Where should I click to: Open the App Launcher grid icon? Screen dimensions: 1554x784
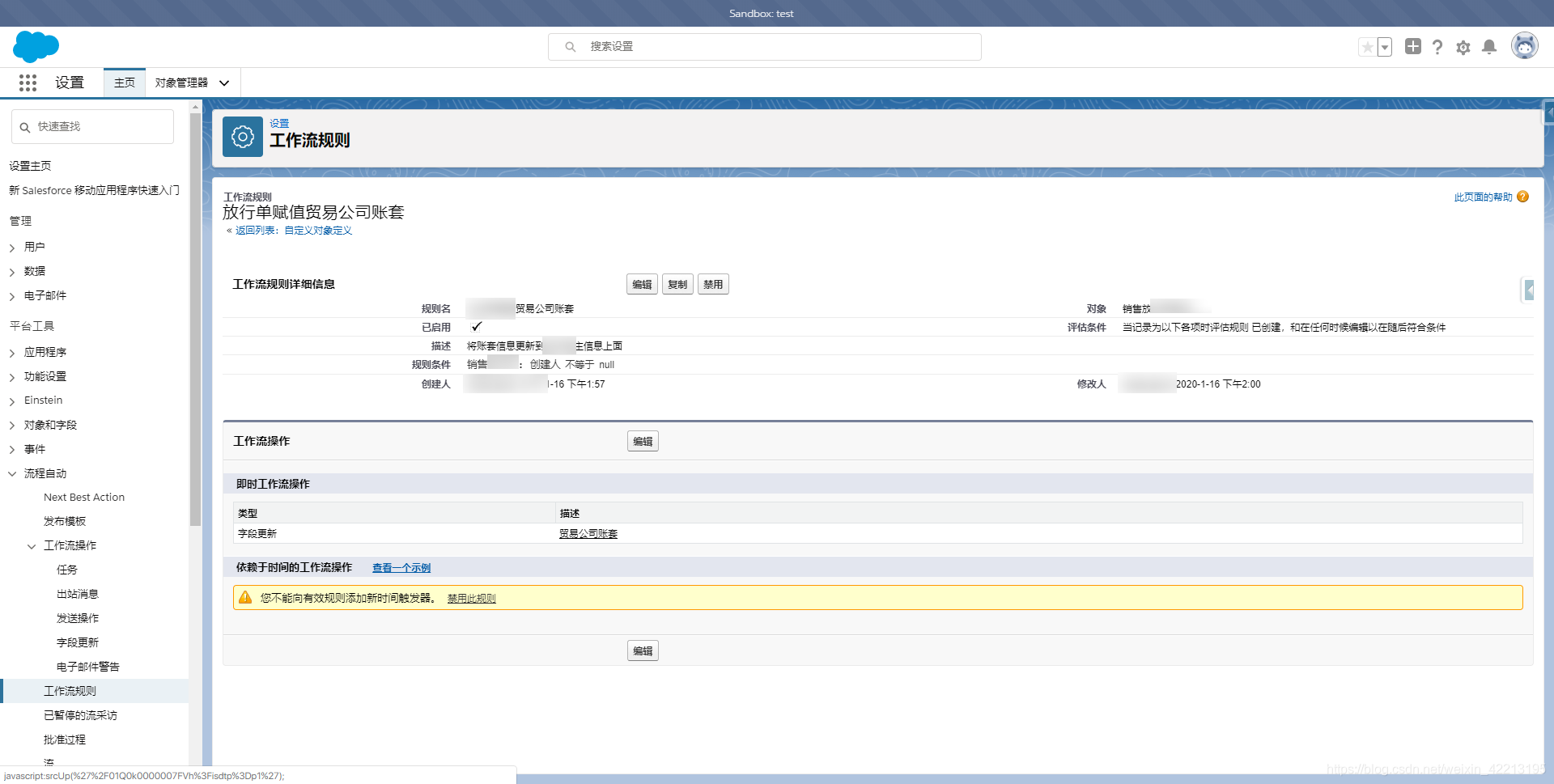click(28, 83)
